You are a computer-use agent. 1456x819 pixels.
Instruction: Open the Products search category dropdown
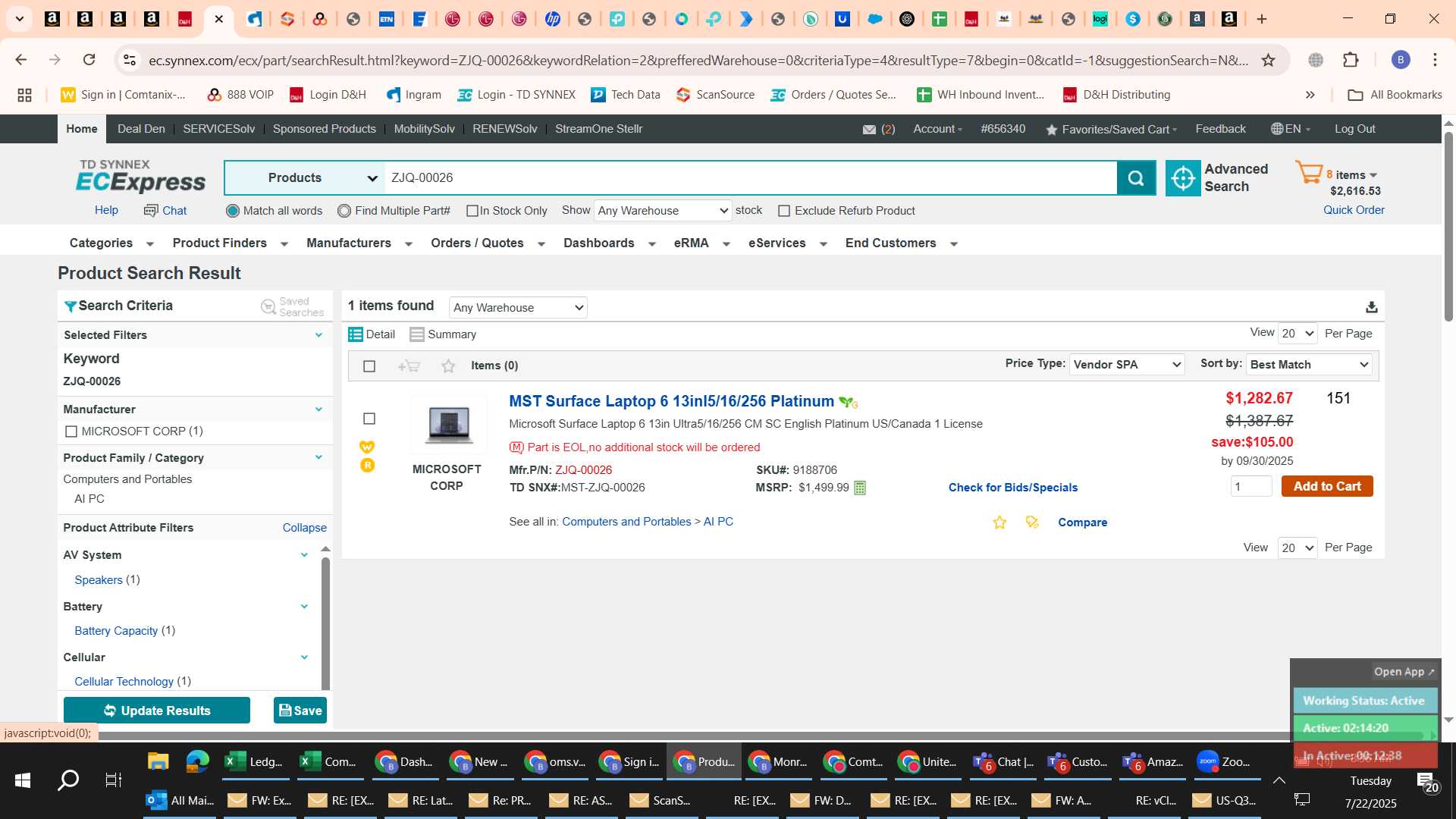point(305,178)
